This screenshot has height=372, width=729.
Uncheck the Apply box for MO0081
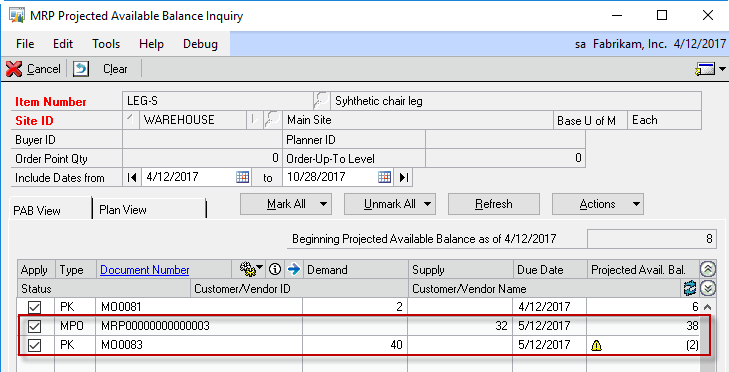[34, 307]
